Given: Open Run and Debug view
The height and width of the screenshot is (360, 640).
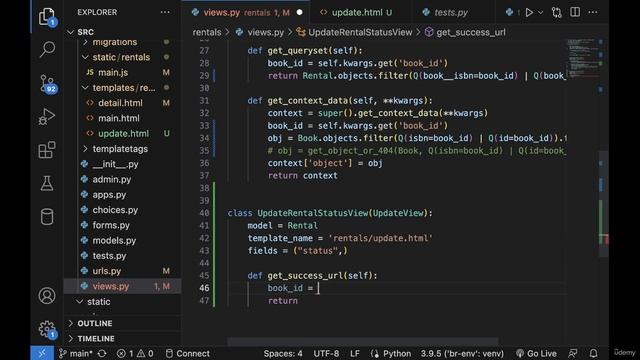Looking at the screenshot, I should pos(47,117).
